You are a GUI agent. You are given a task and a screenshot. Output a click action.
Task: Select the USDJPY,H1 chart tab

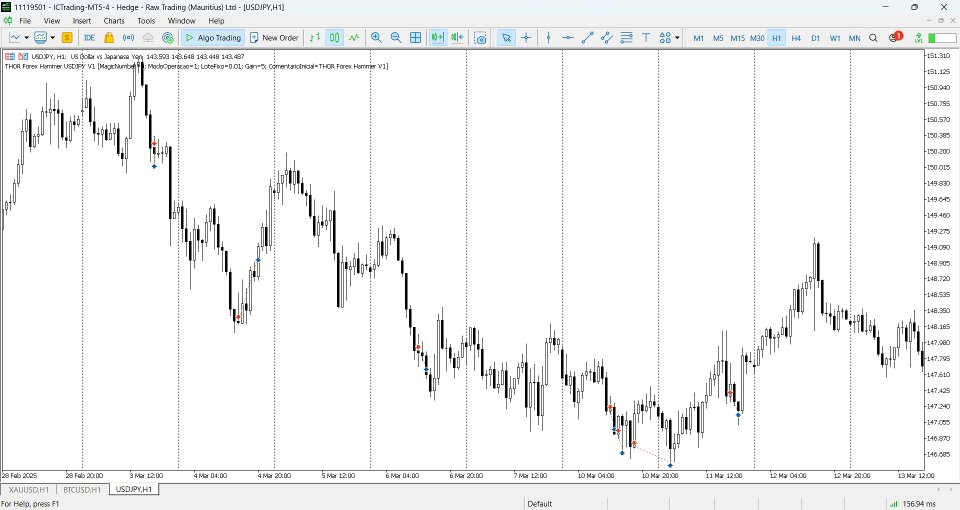point(134,489)
